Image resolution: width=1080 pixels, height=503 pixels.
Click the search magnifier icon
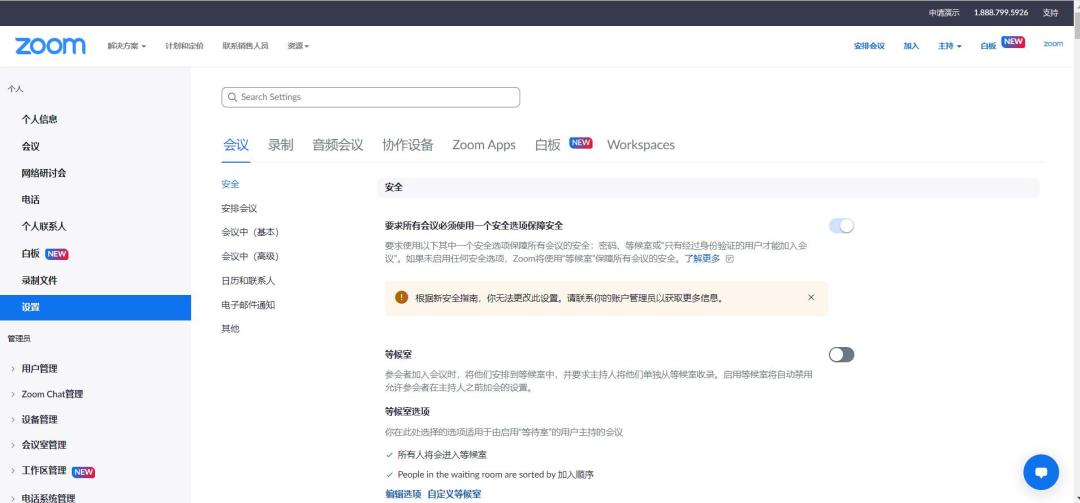[x=232, y=97]
